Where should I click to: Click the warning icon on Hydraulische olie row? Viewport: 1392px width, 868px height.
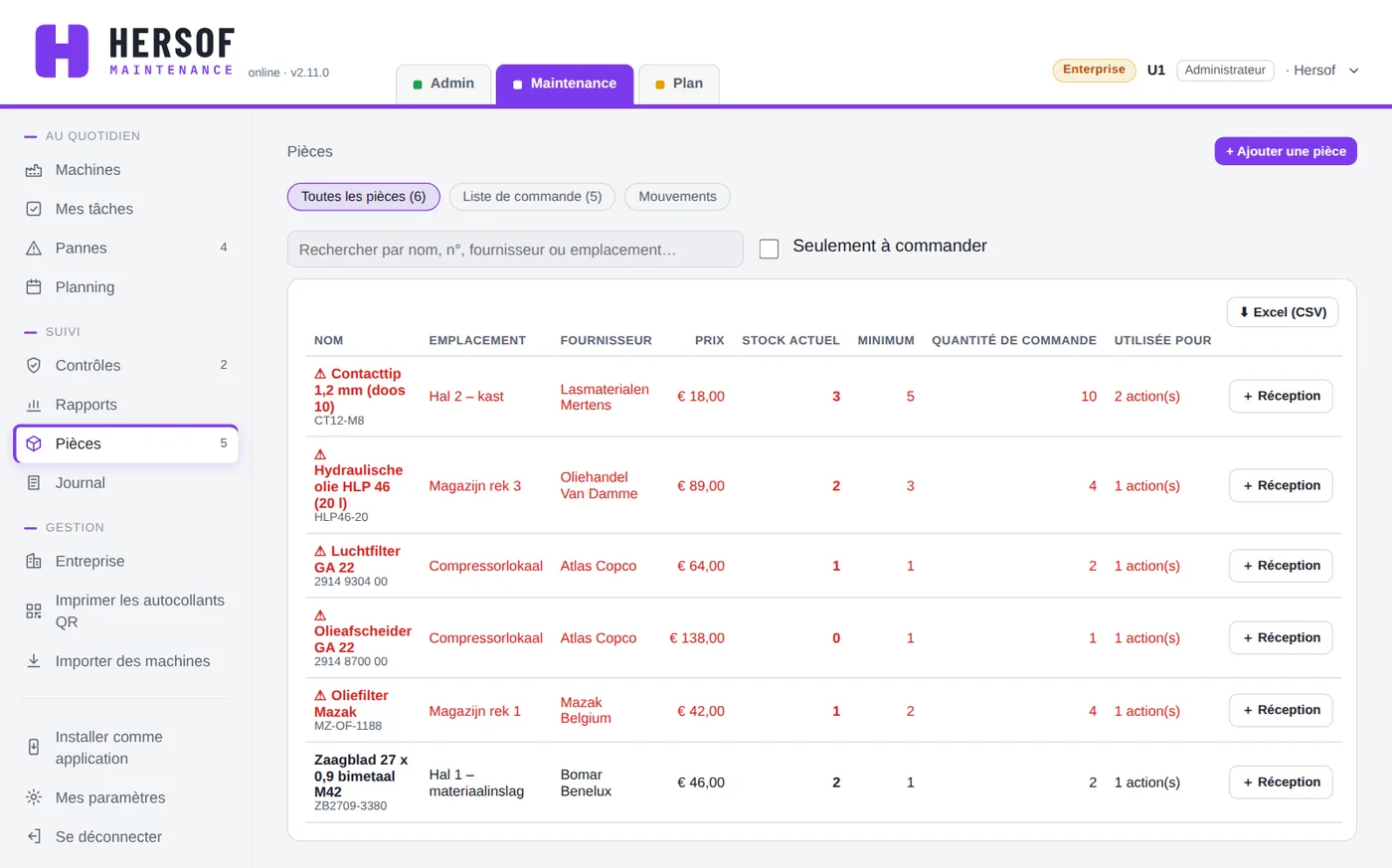(x=320, y=454)
